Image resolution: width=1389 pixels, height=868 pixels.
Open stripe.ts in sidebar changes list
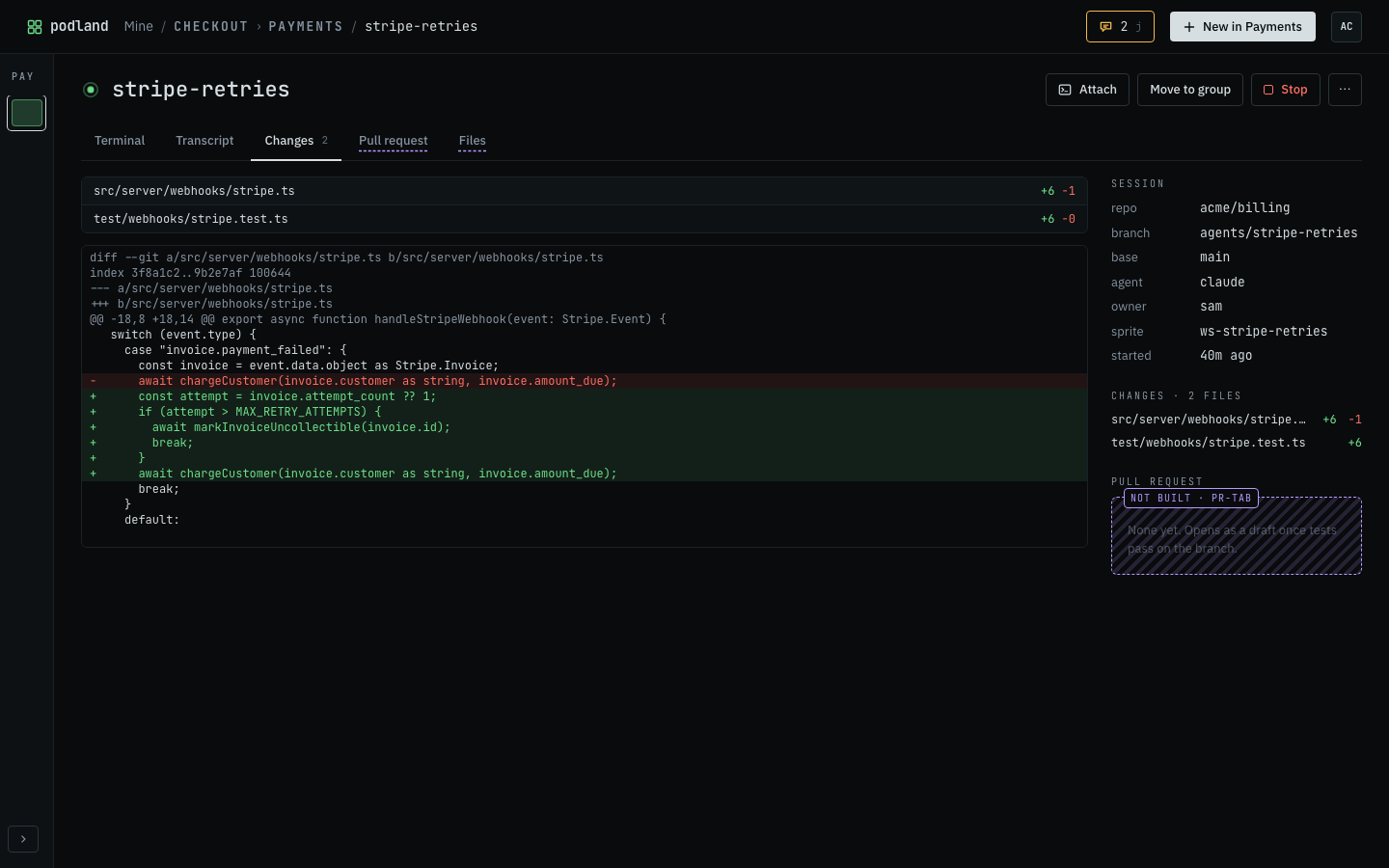pyautogui.click(x=1237, y=420)
